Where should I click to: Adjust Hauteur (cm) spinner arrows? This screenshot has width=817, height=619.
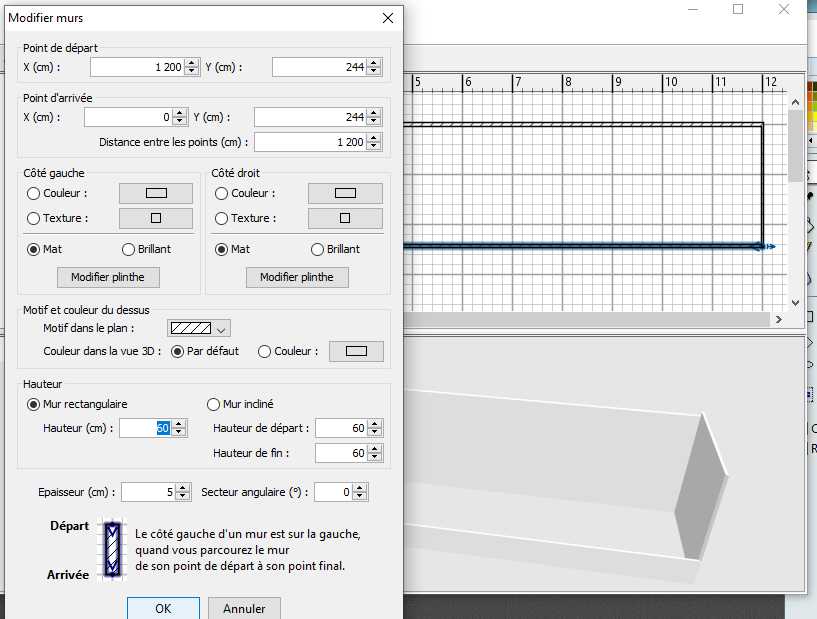pyautogui.click(x=179, y=428)
